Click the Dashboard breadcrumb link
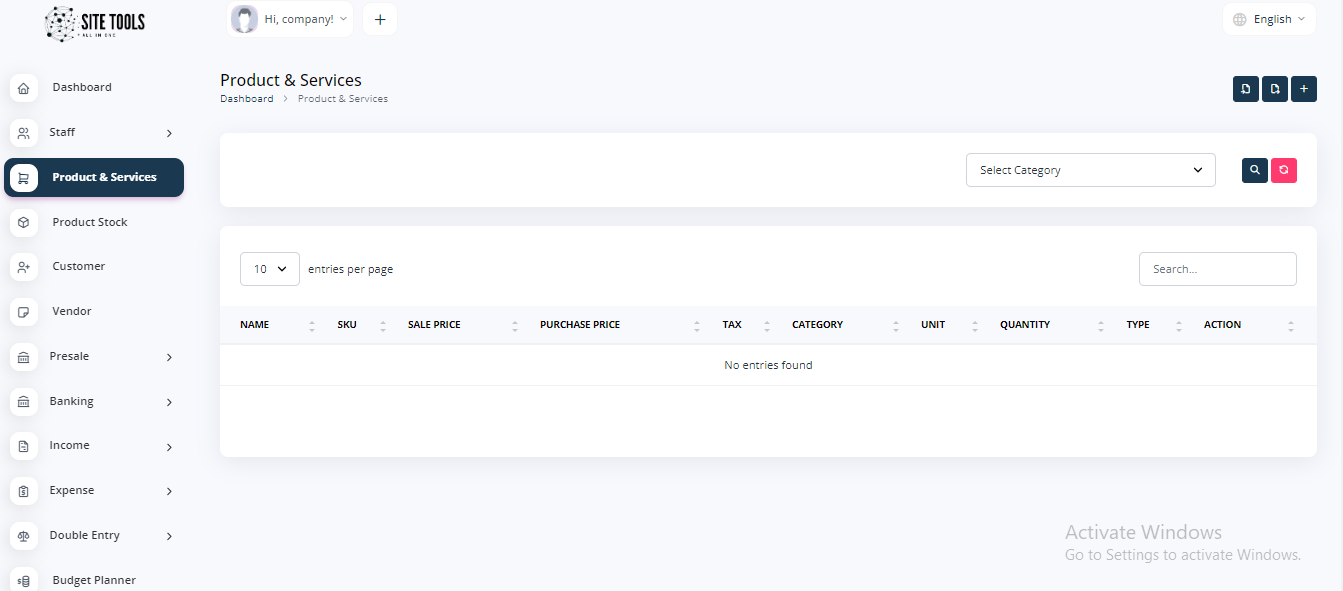This screenshot has width=1343, height=591. 246,99
